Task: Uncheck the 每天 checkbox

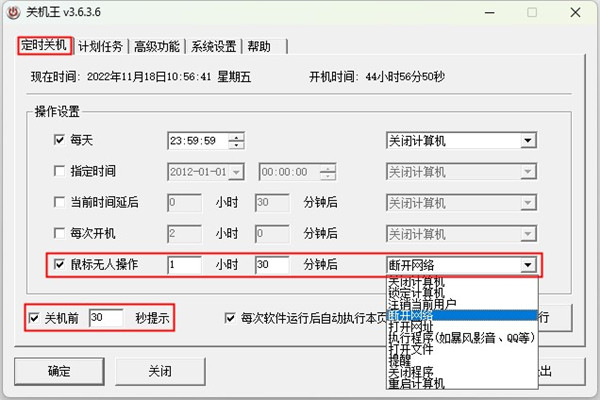Action: pos(59,140)
